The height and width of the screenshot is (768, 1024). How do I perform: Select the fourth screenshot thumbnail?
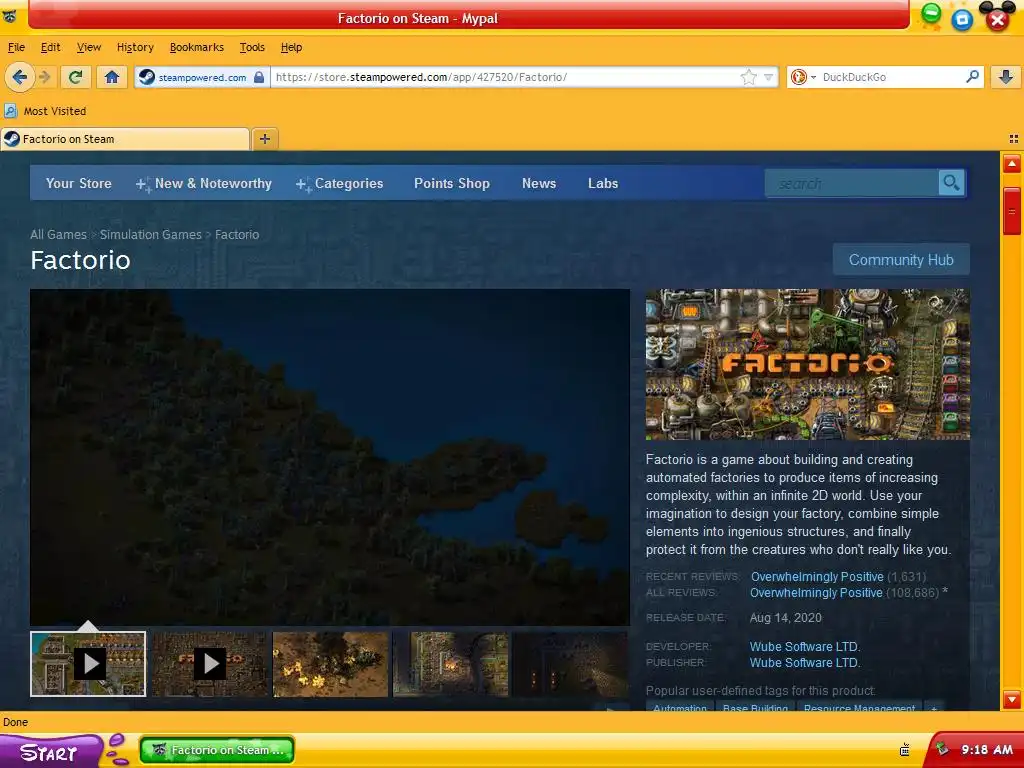(x=451, y=664)
